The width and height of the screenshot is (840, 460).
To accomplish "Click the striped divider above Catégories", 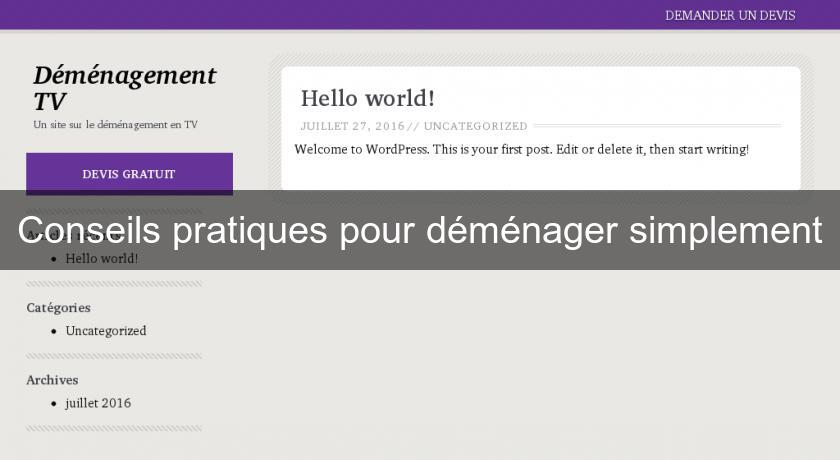I will click(x=114, y=284).
